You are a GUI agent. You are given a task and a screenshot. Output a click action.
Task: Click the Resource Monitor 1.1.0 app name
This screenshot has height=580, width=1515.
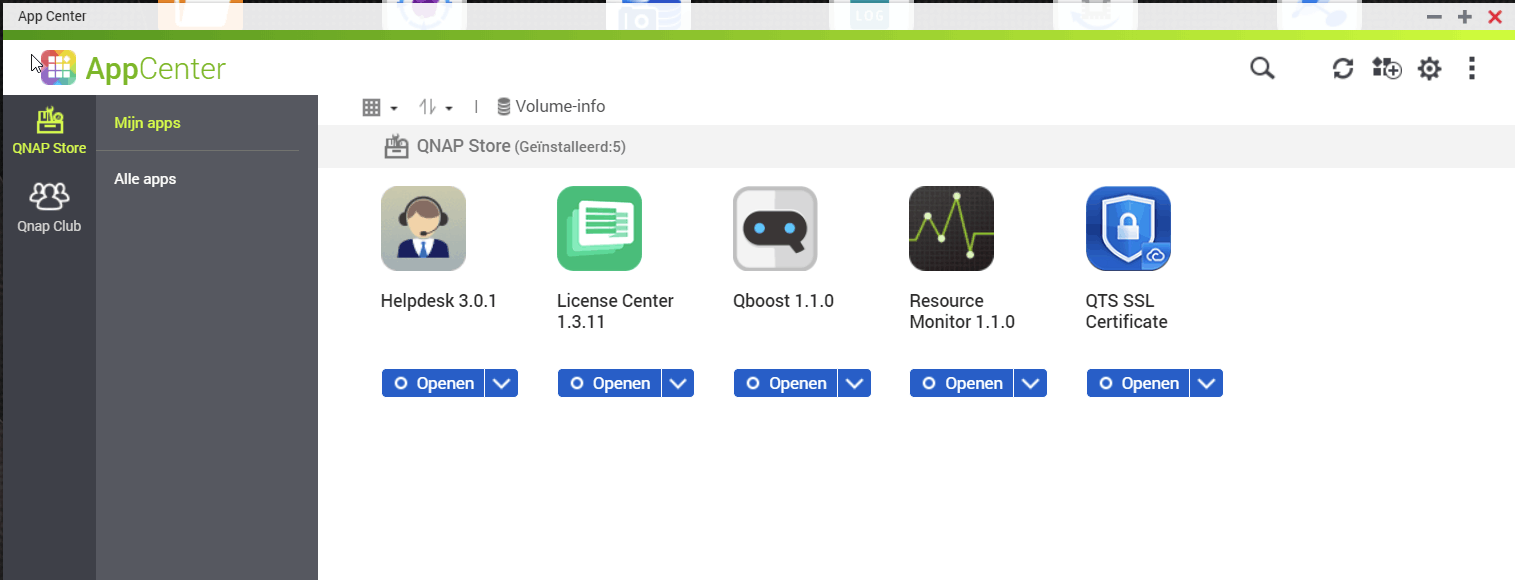[x=962, y=311]
